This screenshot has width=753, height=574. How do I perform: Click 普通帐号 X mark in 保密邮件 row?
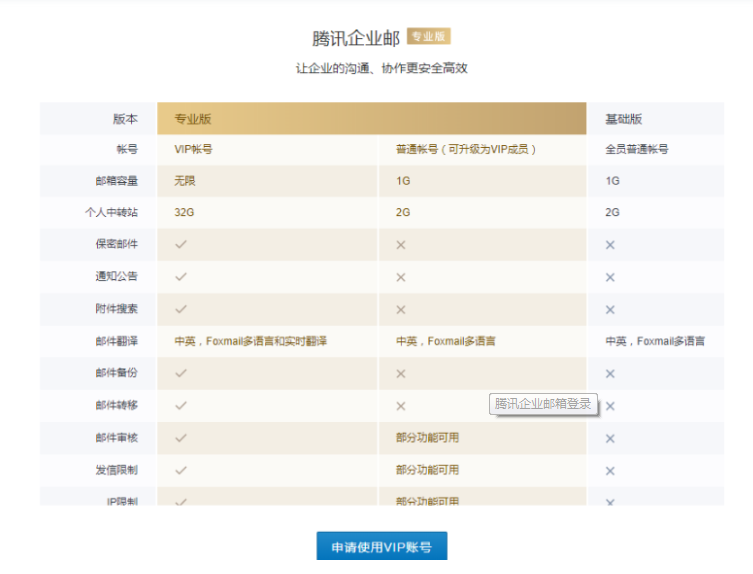tap(401, 244)
